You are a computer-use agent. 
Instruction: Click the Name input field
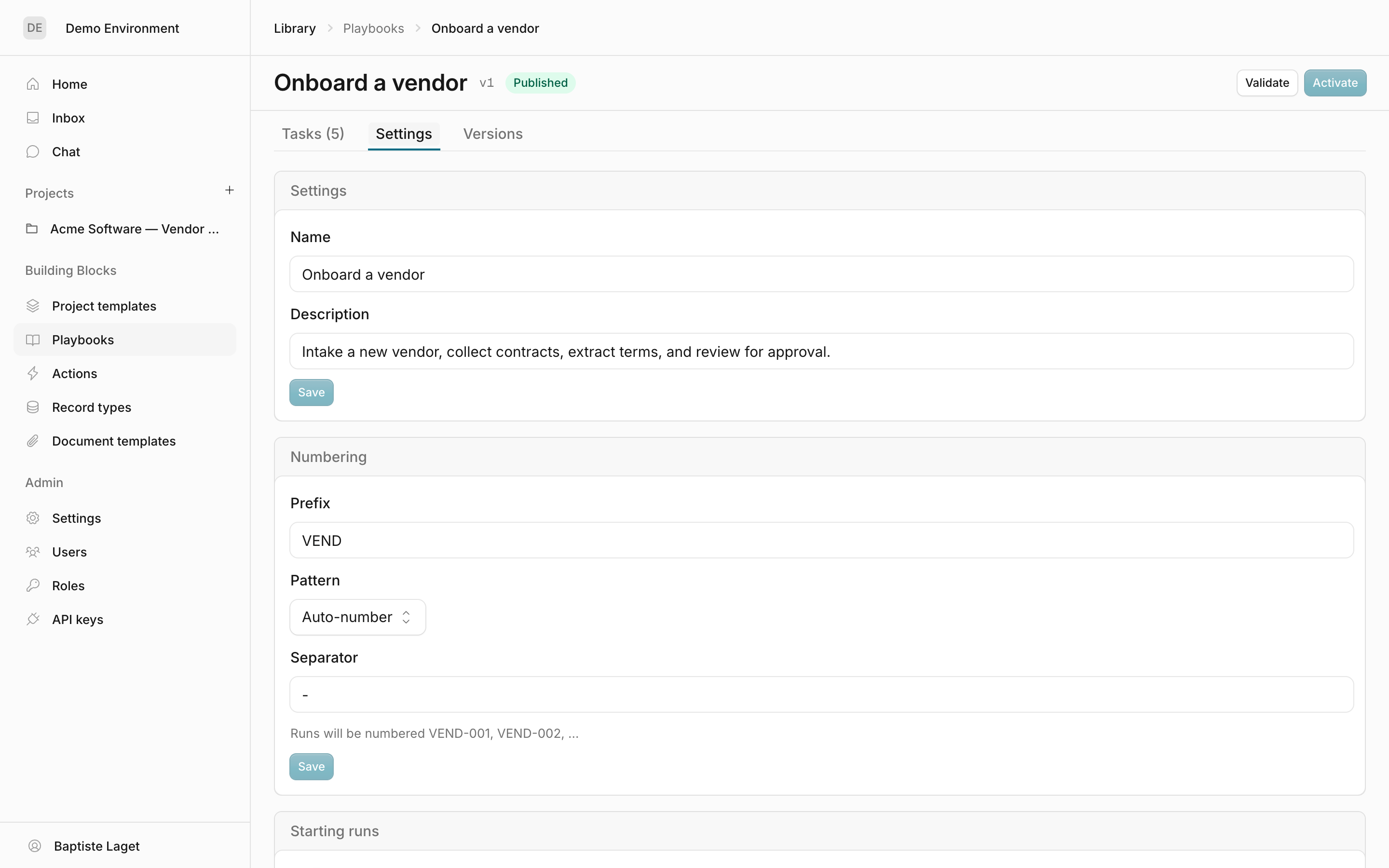coord(821,274)
